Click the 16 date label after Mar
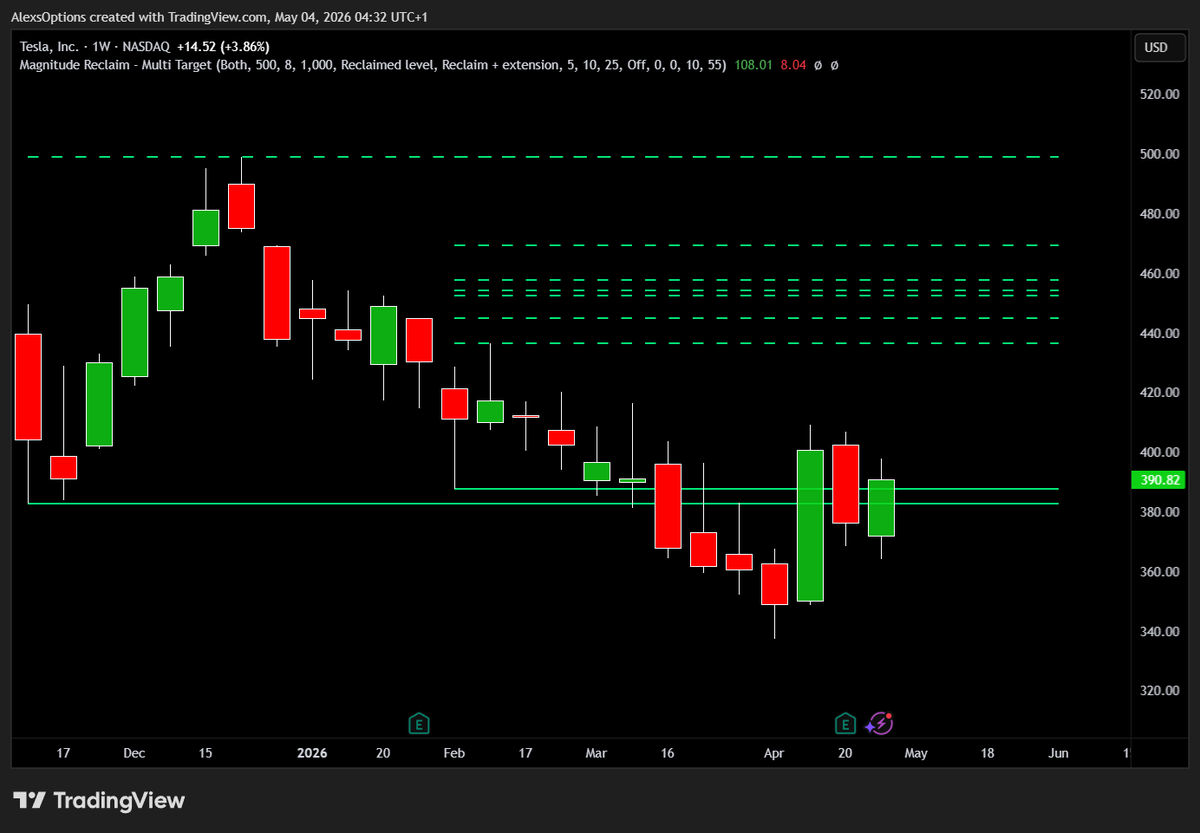 pyautogui.click(x=667, y=753)
